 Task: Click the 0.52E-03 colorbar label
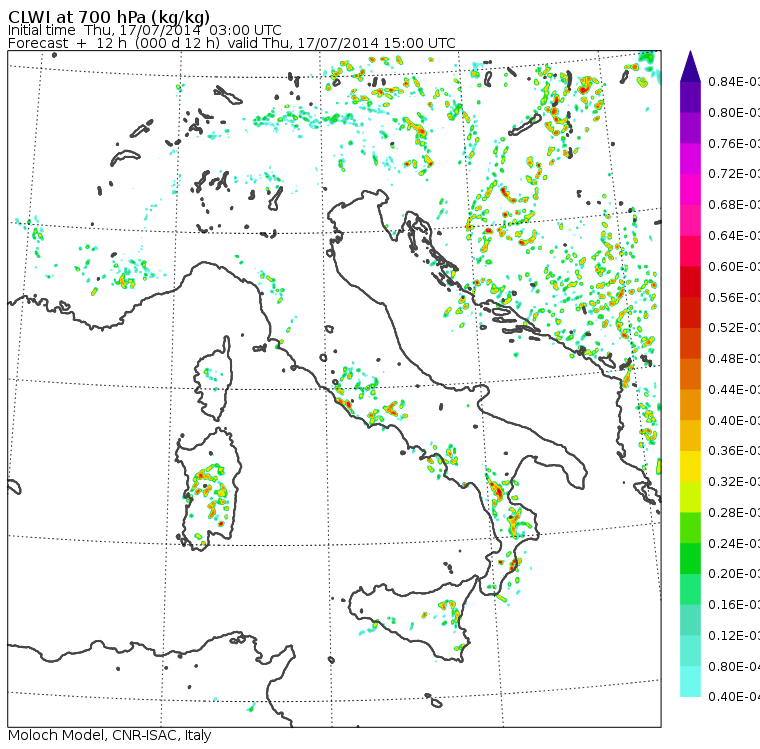pos(734,328)
